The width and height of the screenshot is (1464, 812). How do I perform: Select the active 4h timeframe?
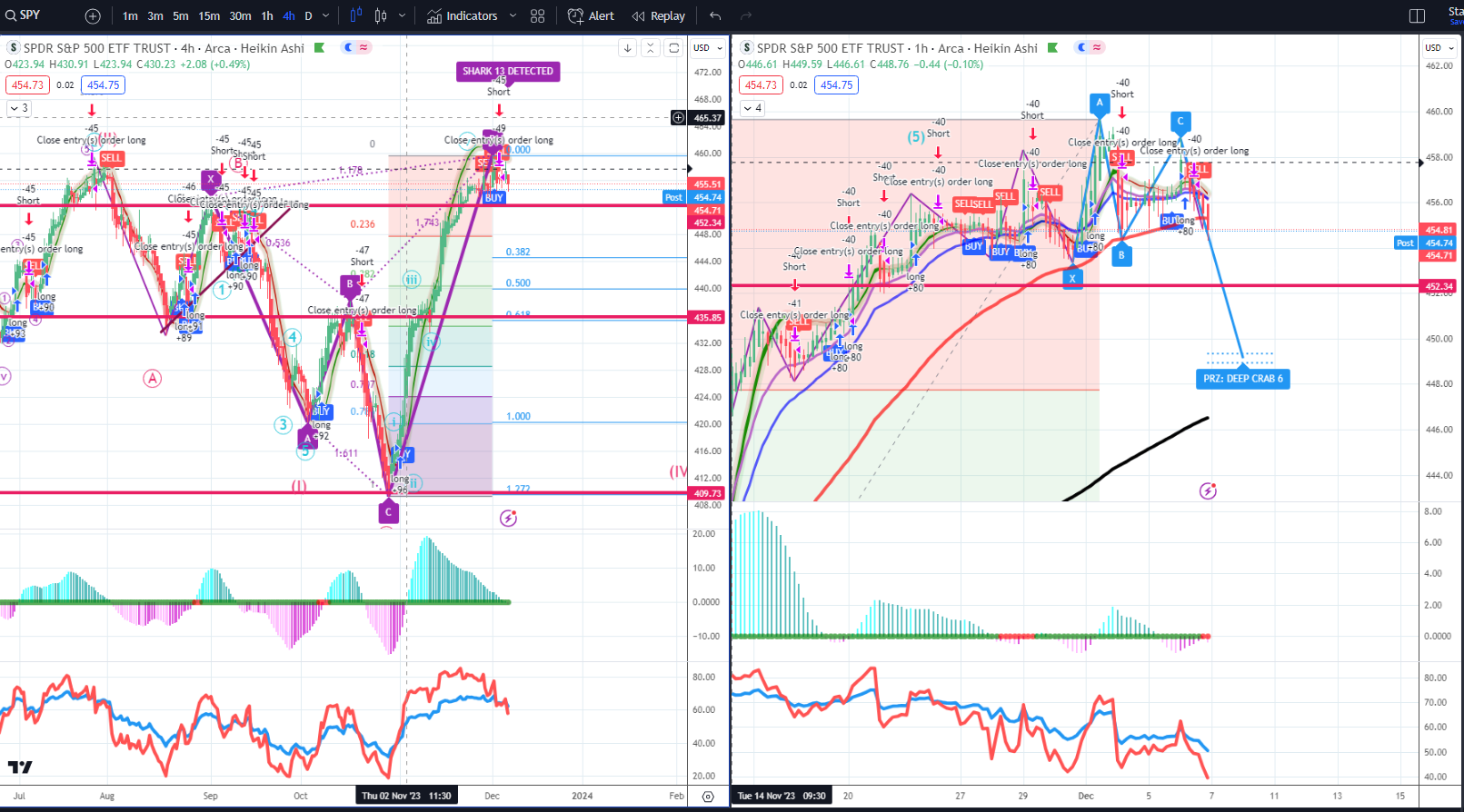click(x=288, y=15)
